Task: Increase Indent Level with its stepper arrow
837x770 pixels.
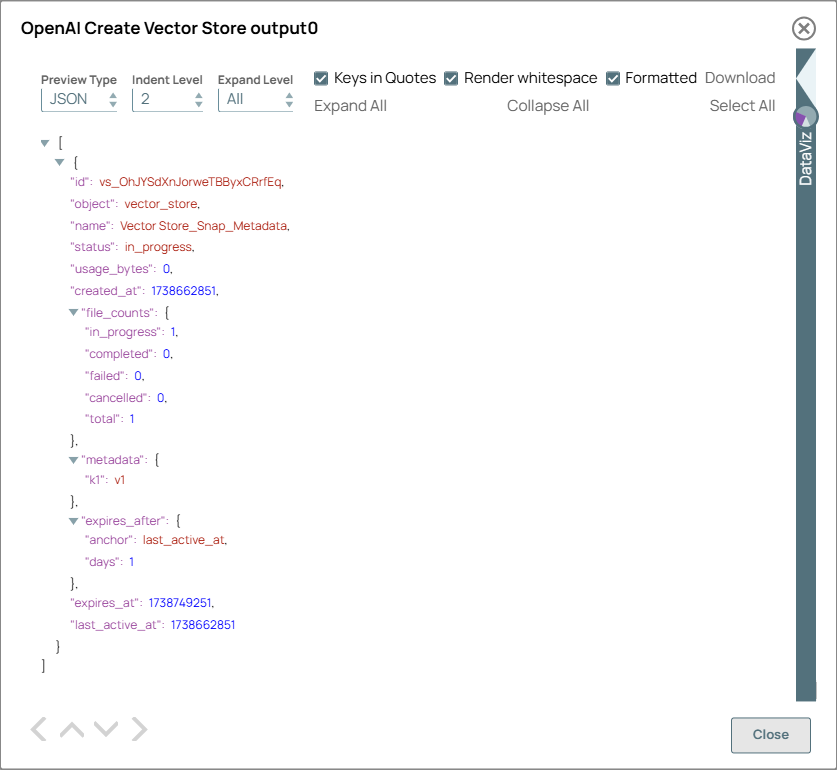Action: [197, 94]
